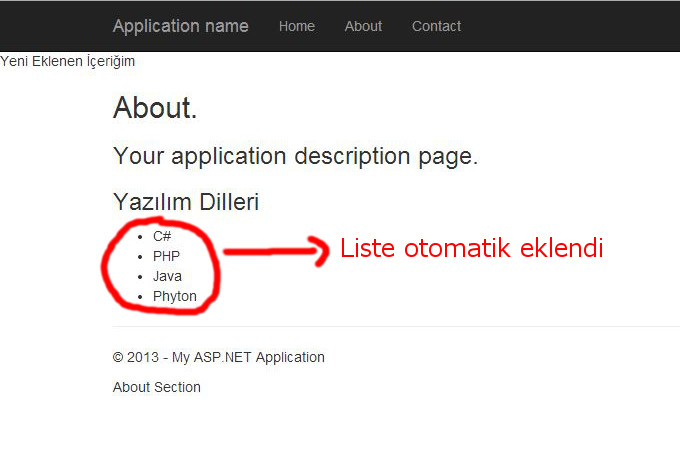The height and width of the screenshot is (458, 680).
Task: Select the PHP list item
Action: (166, 256)
